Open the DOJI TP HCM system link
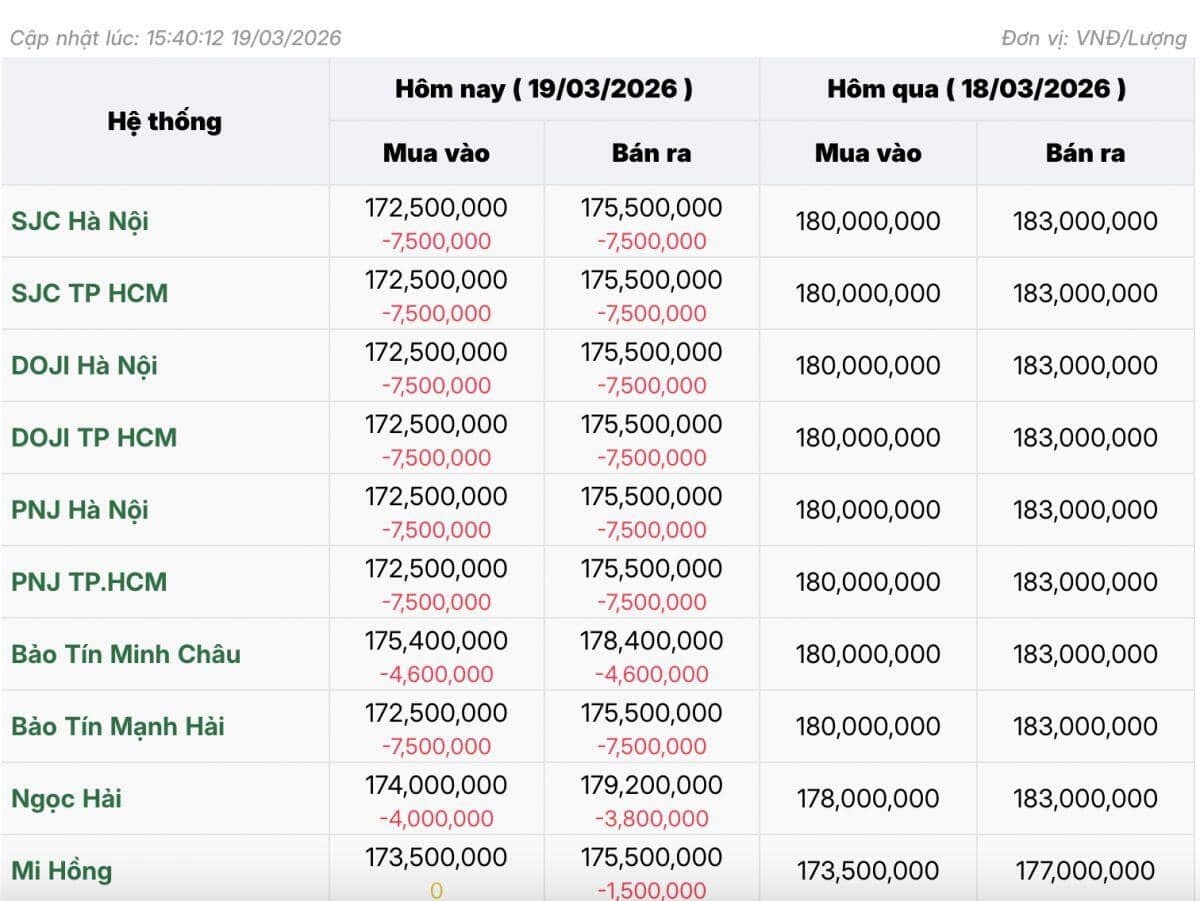Screen dimensions: 1200x901 pos(94,437)
